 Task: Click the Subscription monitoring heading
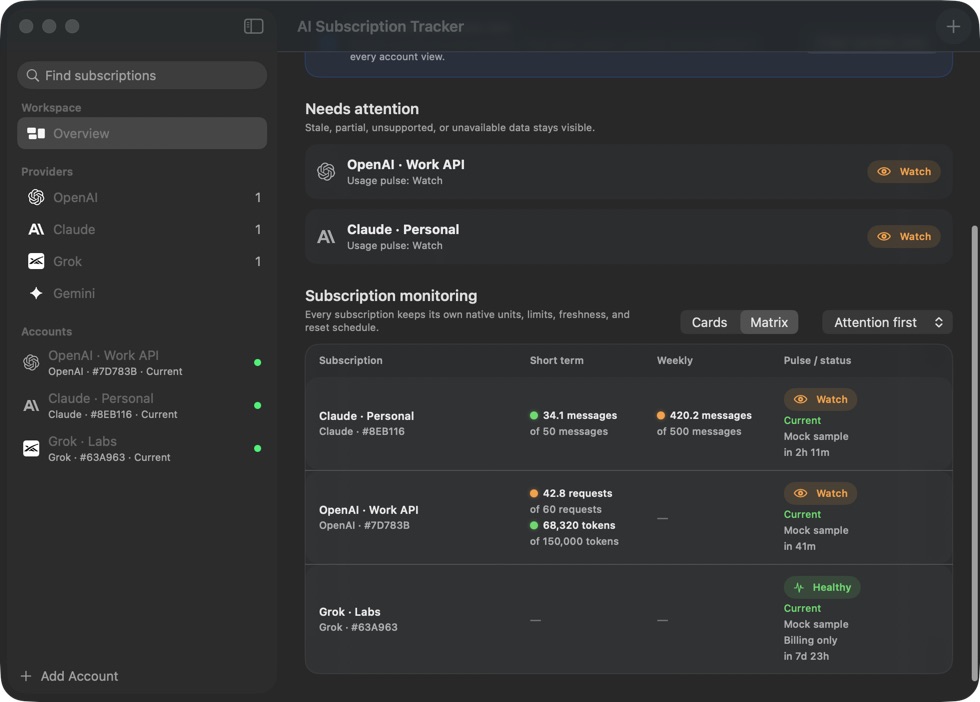391,296
